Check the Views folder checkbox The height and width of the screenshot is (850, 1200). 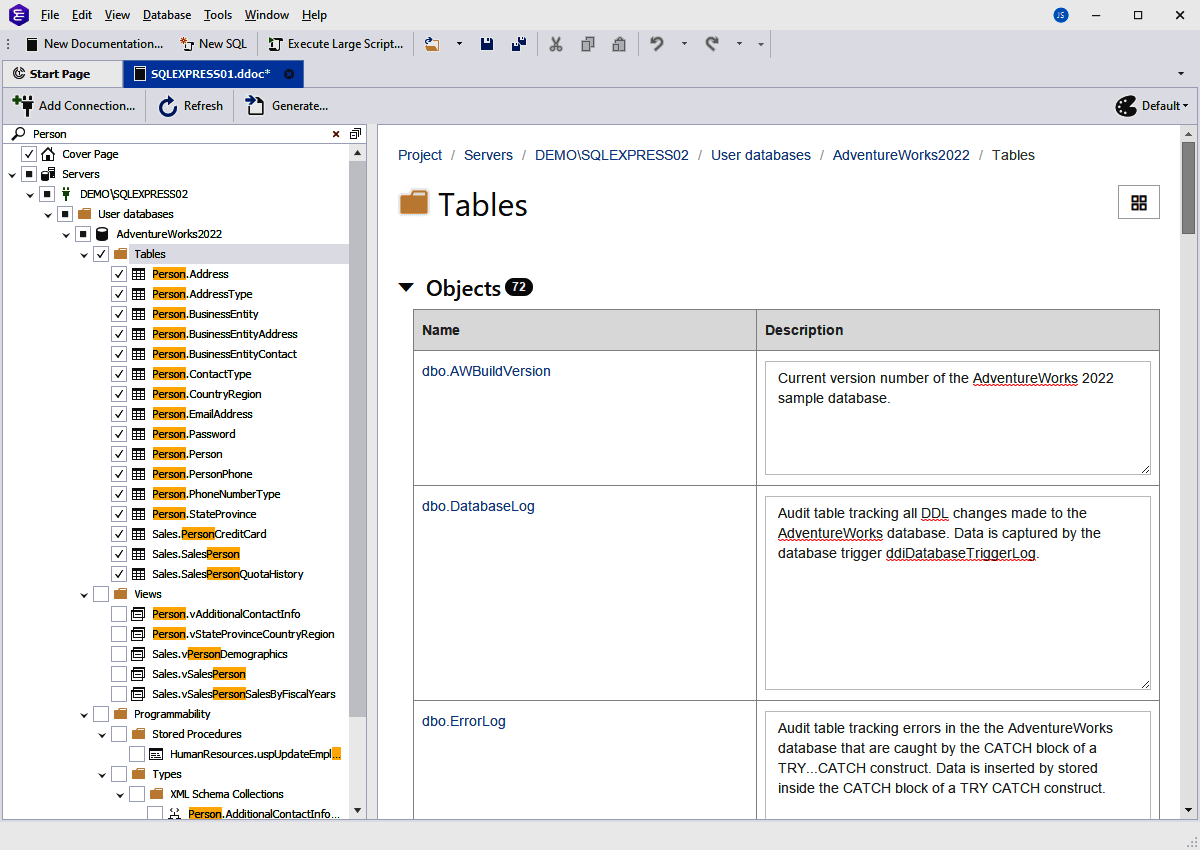[x=101, y=593]
